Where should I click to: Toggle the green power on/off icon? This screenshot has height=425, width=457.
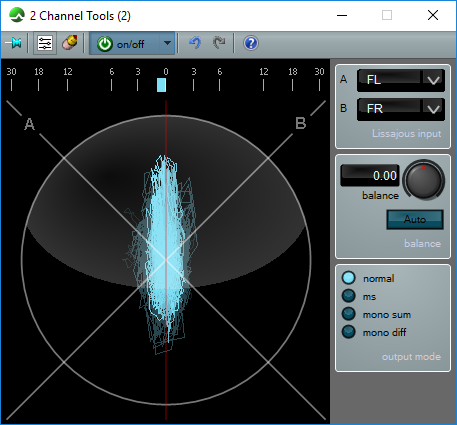coord(105,44)
